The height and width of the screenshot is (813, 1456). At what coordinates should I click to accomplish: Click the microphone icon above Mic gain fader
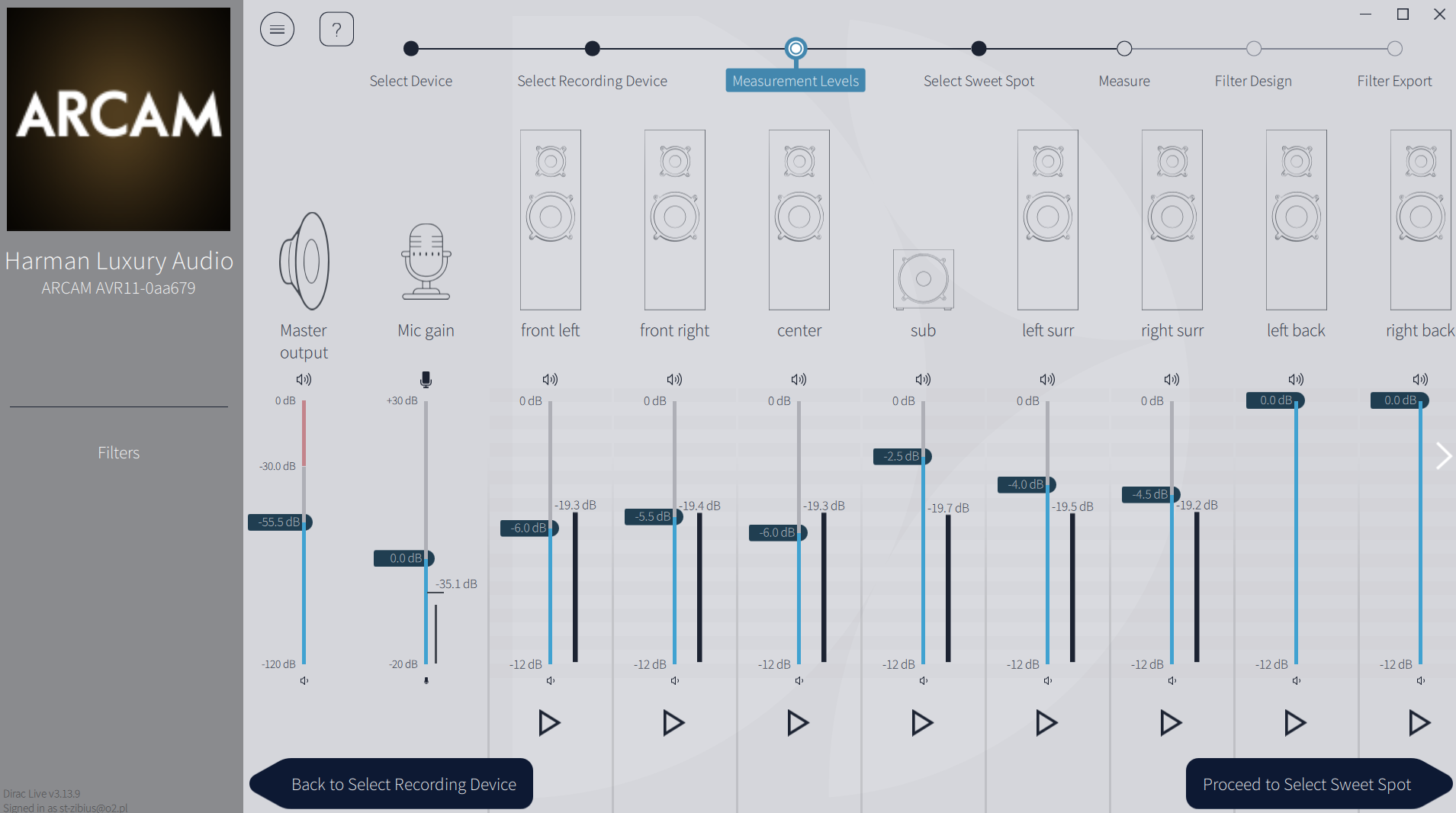[x=426, y=379]
